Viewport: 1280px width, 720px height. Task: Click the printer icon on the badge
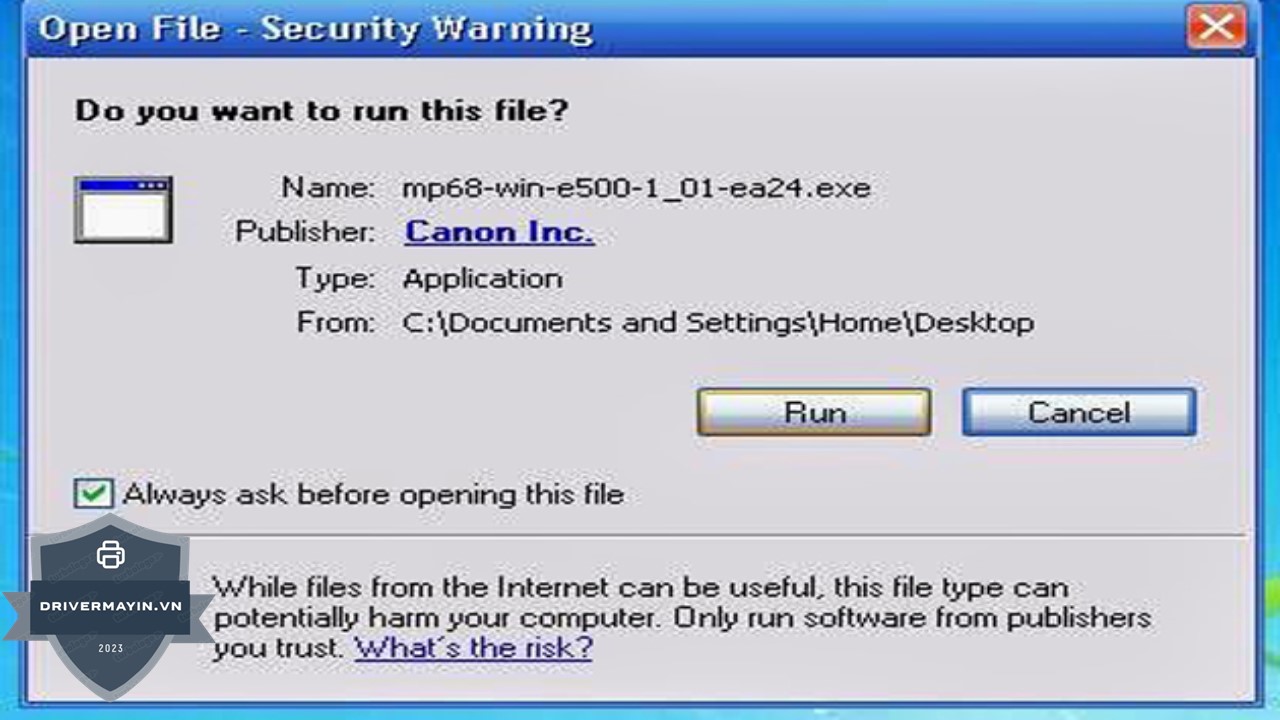point(111,555)
